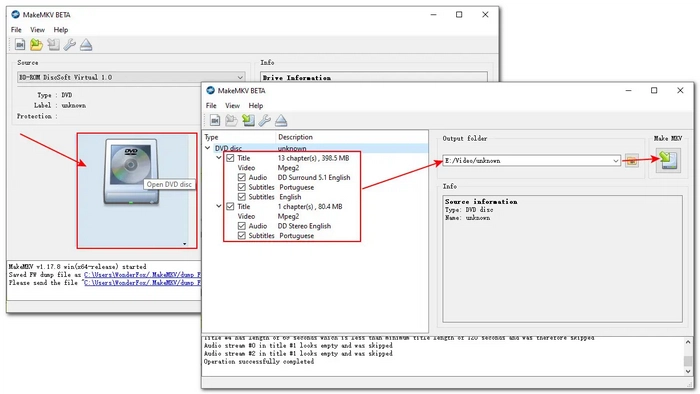
Task: Click small dropdown arrow below the DVD drive image
Action: pyautogui.click(x=184, y=244)
